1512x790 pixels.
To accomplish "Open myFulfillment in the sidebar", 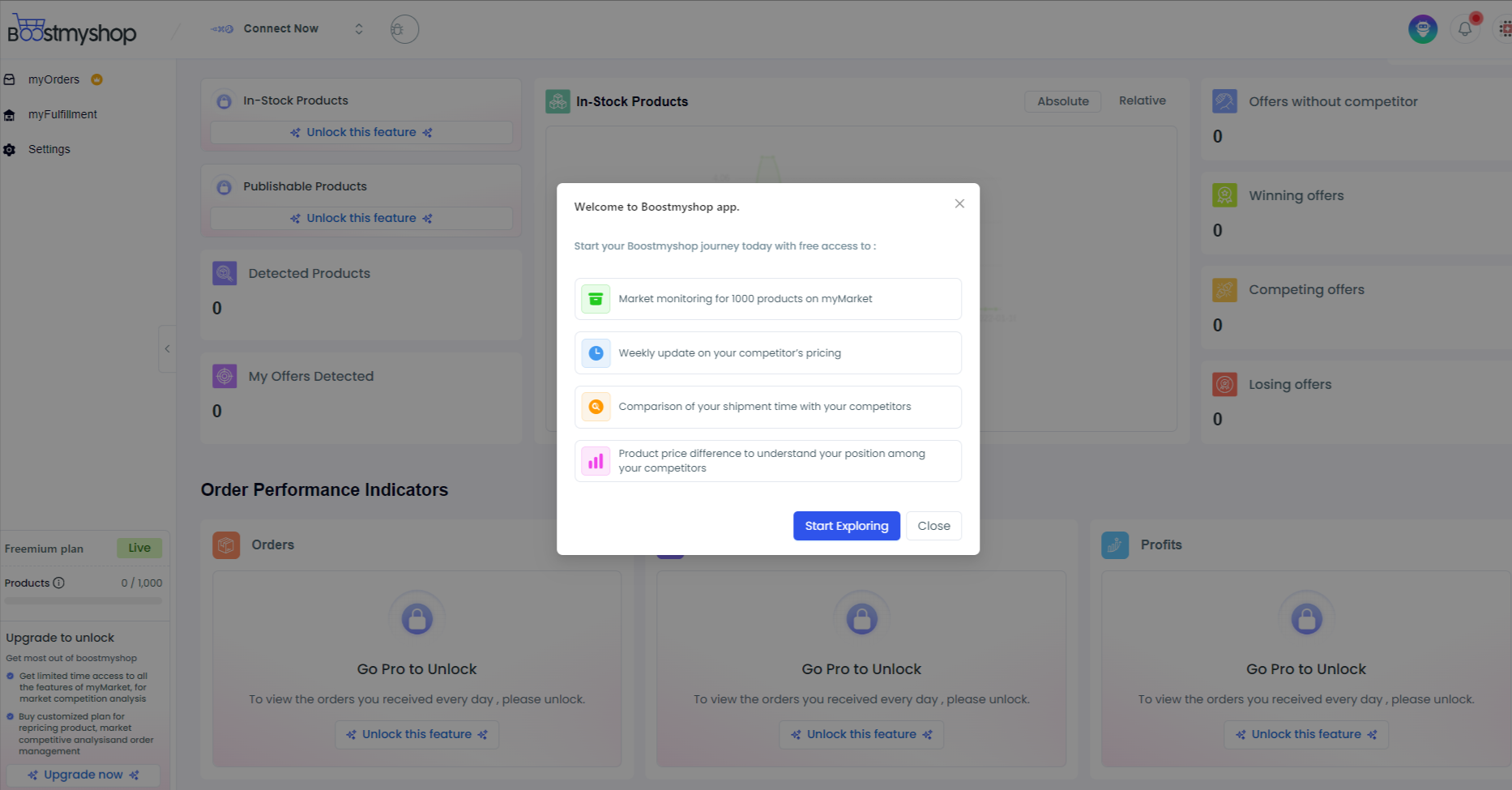I will 62,115.
